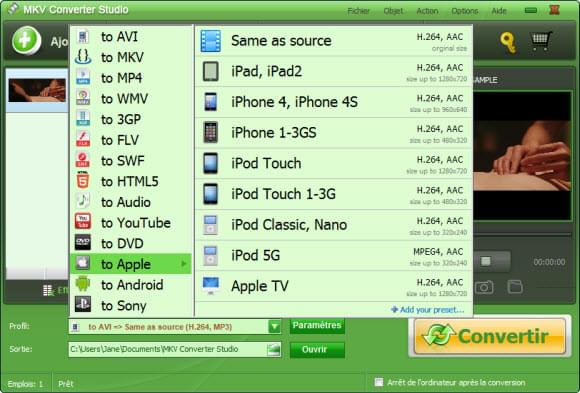Screen dimensions: 580x393
Task: Open the registration key icon
Action: point(508,42)
